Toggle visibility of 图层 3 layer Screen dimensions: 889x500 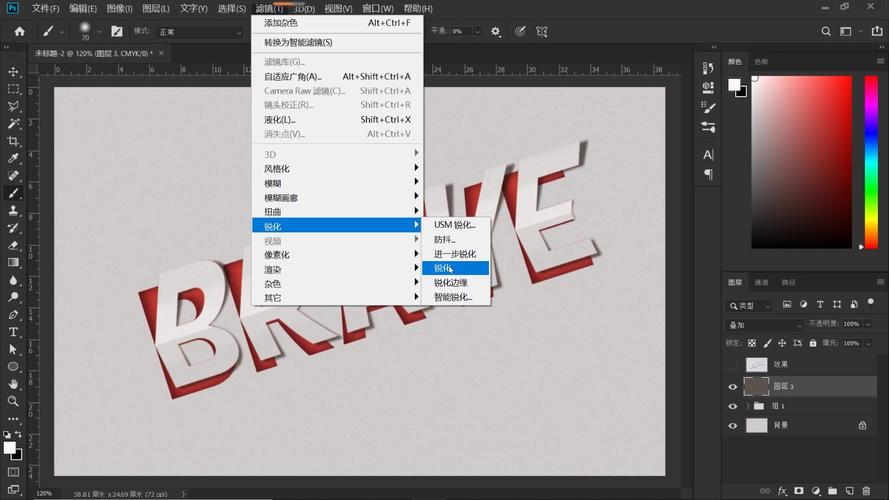[x=733, y=387]
